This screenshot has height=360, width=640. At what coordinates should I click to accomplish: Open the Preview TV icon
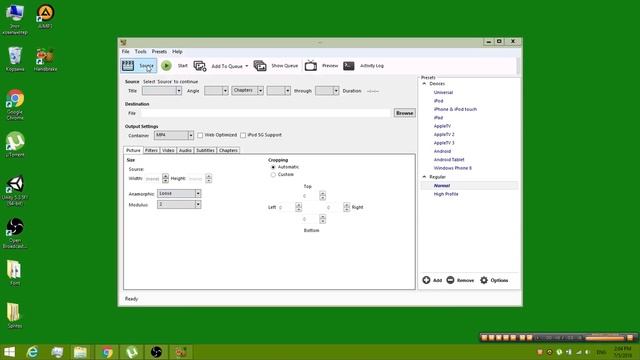311,65
